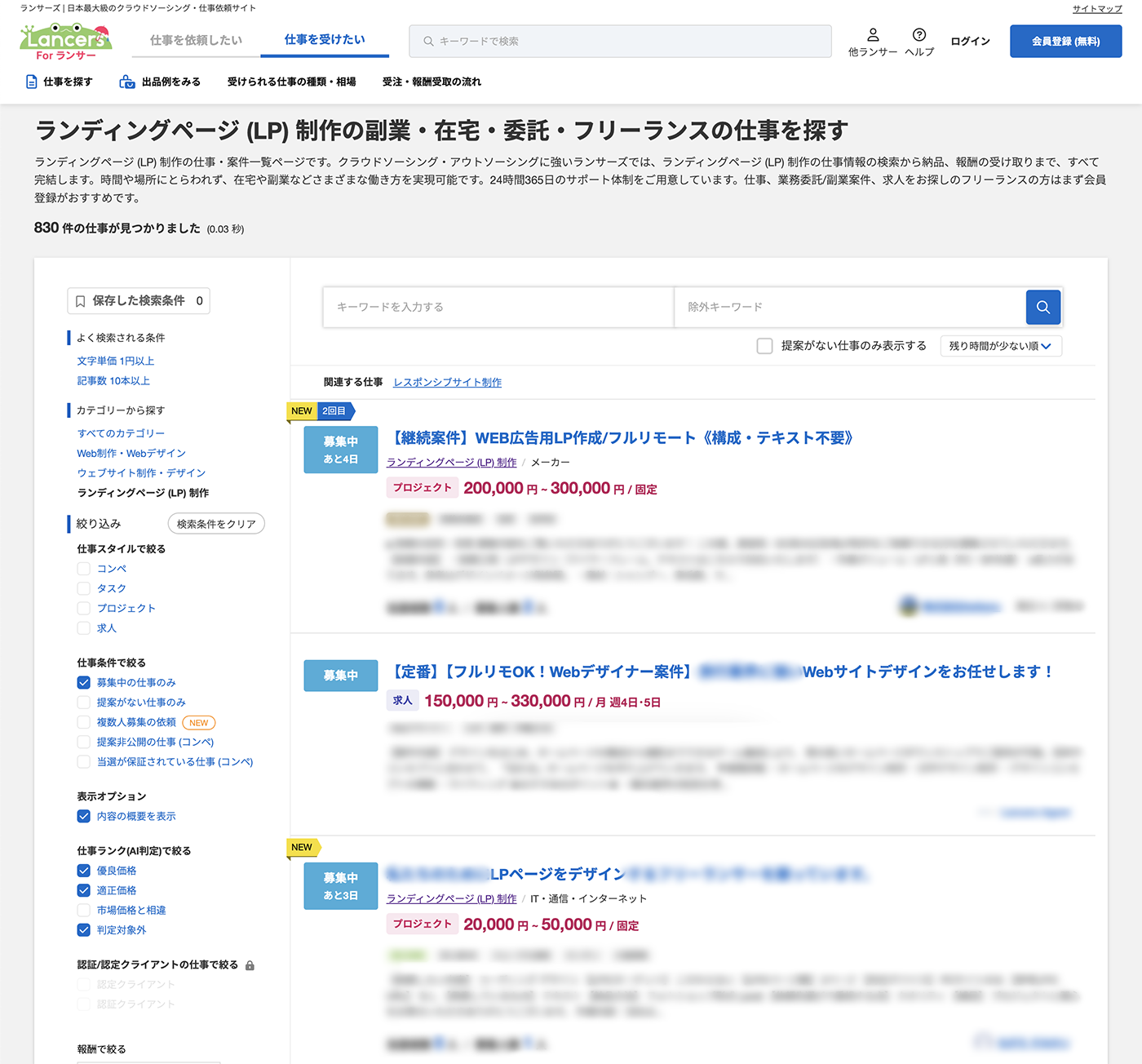The image size is (1142, 1064).
Task: Uncheck 適正価格 rank filter
Action: [x=83, y=890]
